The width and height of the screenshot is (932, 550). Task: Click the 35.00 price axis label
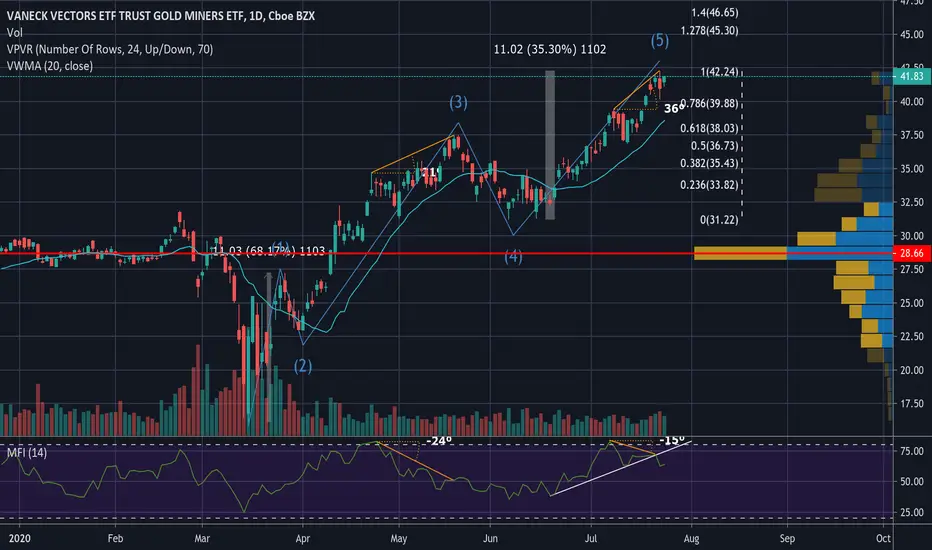pos(912,169)
